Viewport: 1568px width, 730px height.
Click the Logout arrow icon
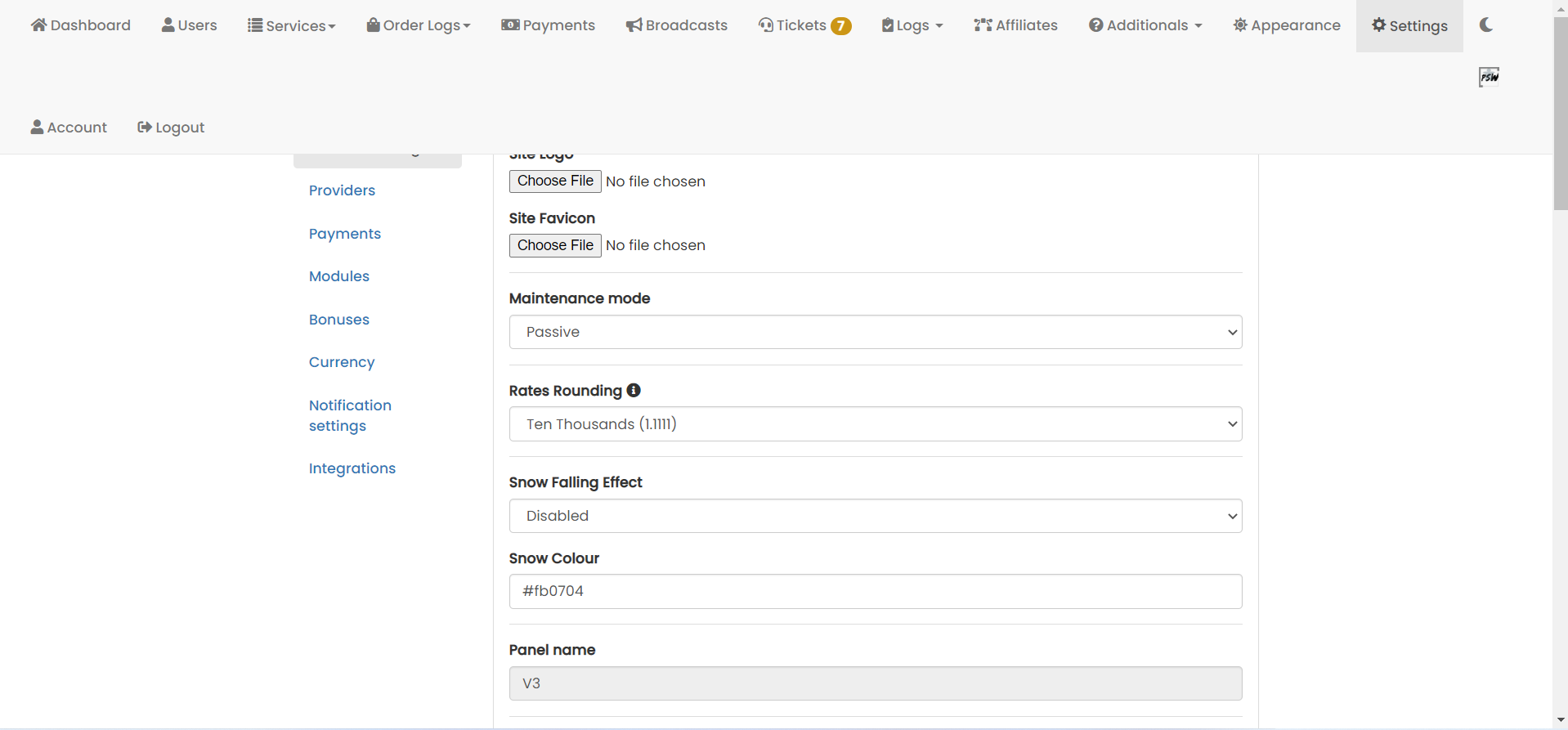coord(145,127)
